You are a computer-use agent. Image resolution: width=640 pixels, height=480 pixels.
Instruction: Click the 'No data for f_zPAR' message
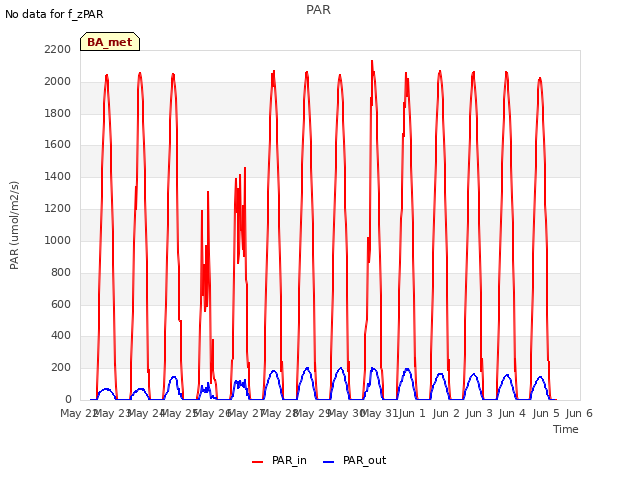[x=54, y=14]
